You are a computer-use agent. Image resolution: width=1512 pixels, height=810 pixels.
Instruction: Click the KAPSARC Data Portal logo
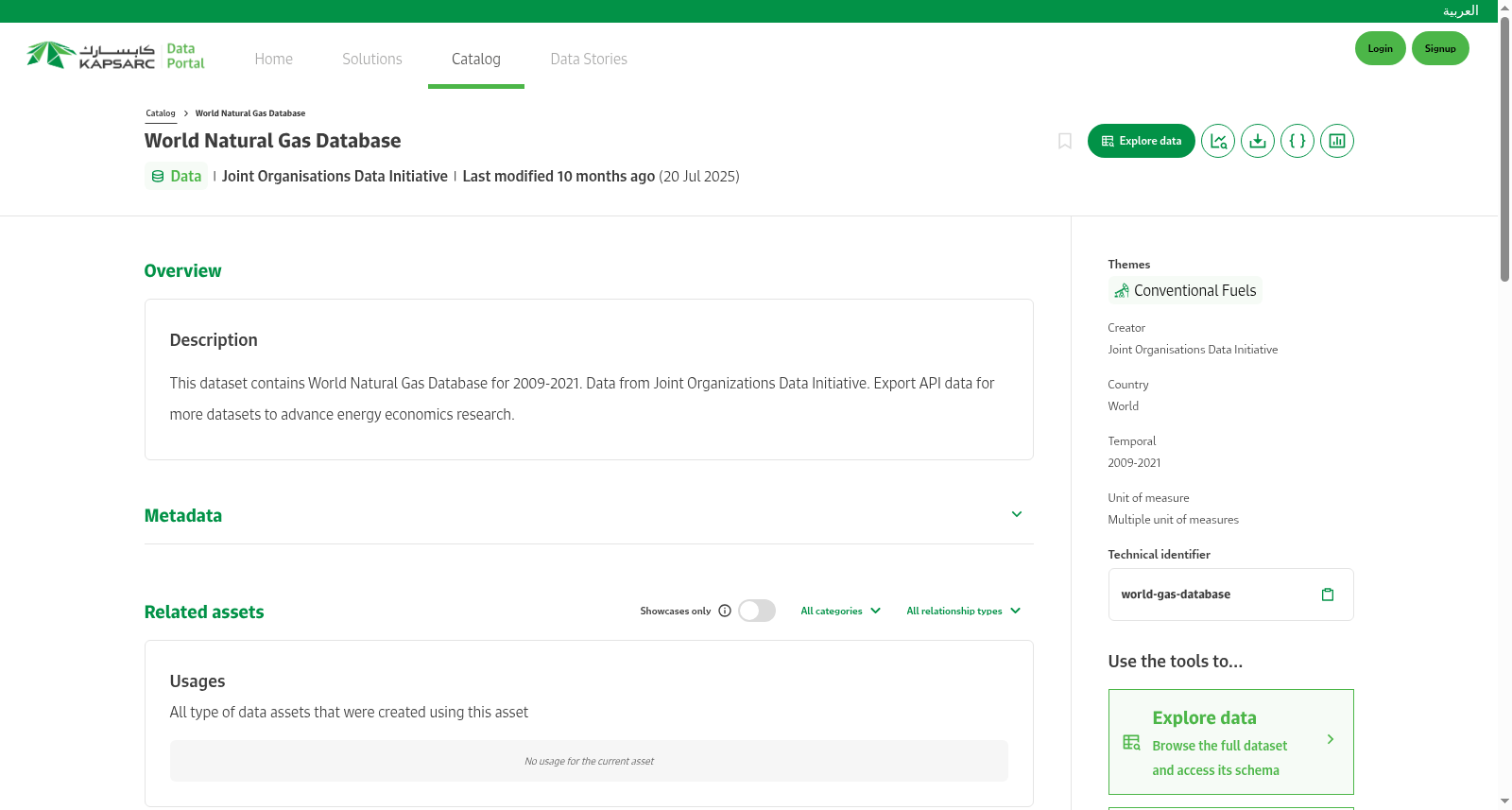click(115, 56)
